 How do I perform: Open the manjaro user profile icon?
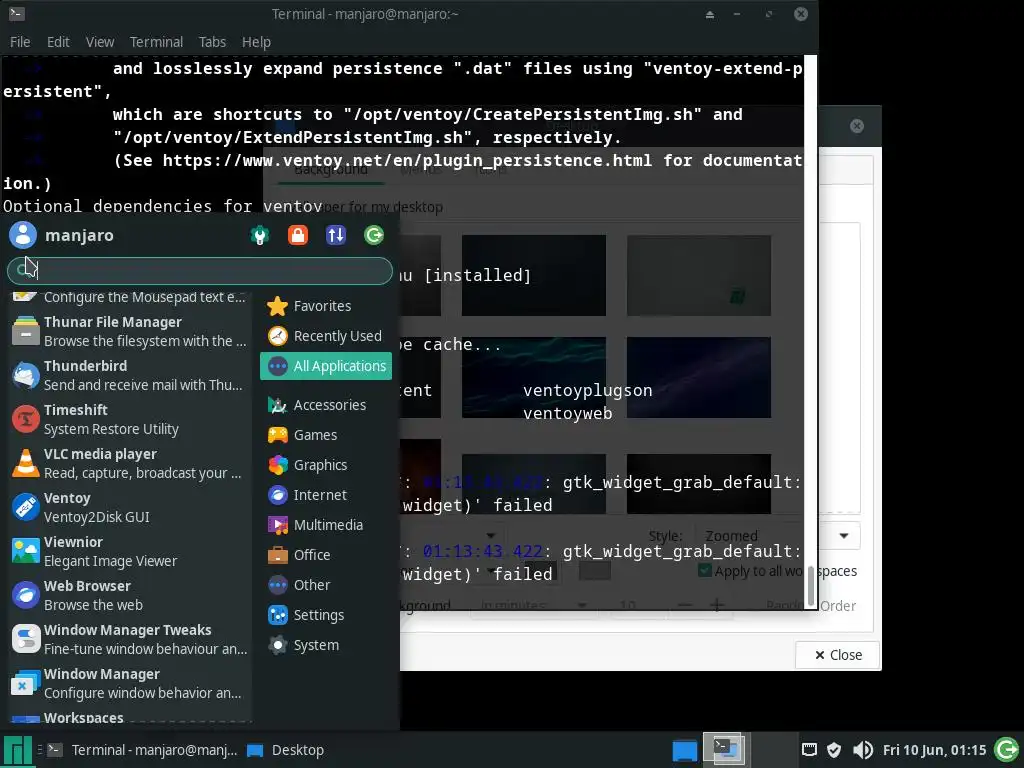23,235
